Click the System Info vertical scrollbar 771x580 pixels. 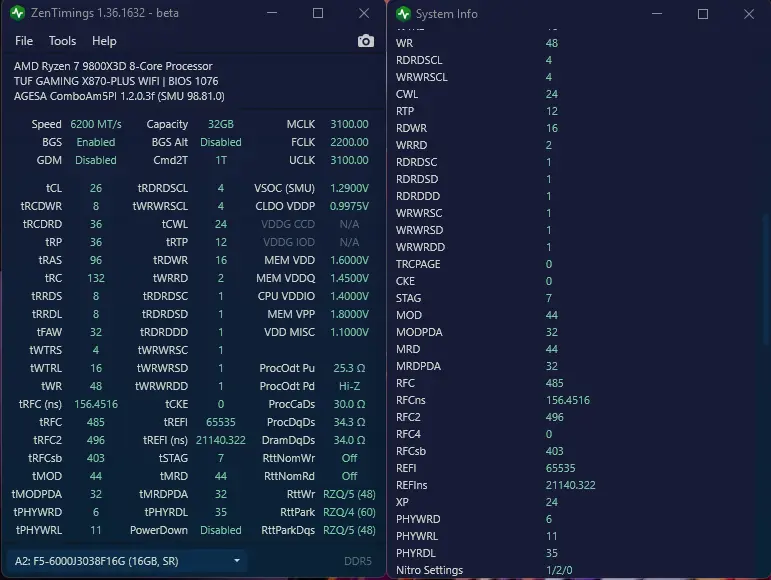pos(764,279)
